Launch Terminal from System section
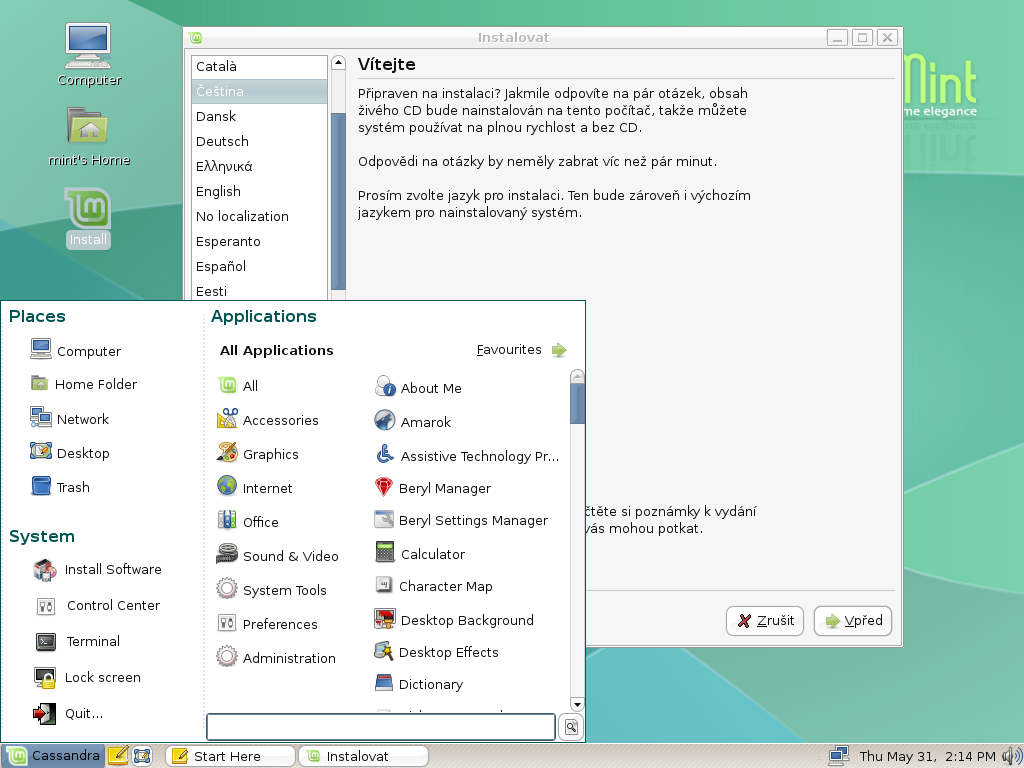 click(x=77, y=641)
